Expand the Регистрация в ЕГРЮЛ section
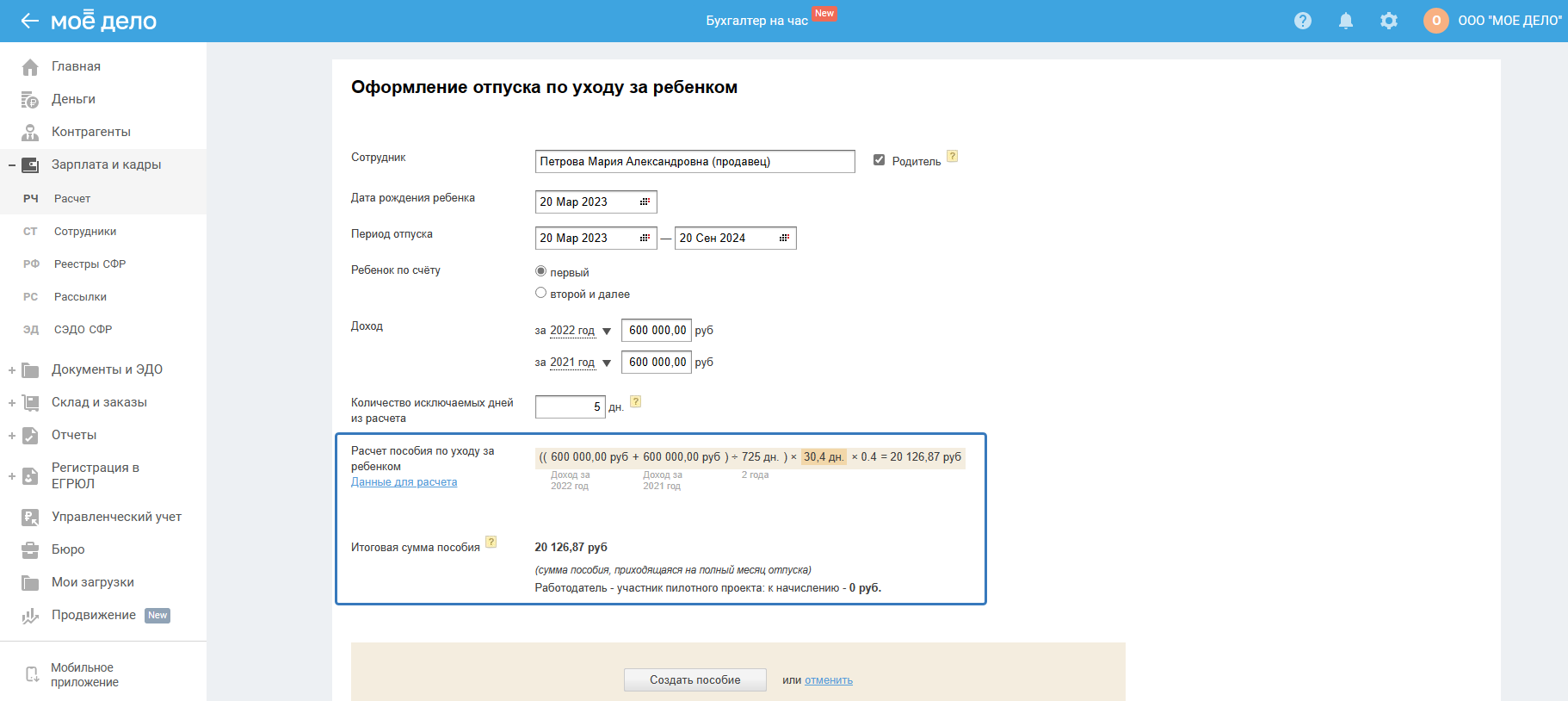1568x701 pixels. click(12, 475)
